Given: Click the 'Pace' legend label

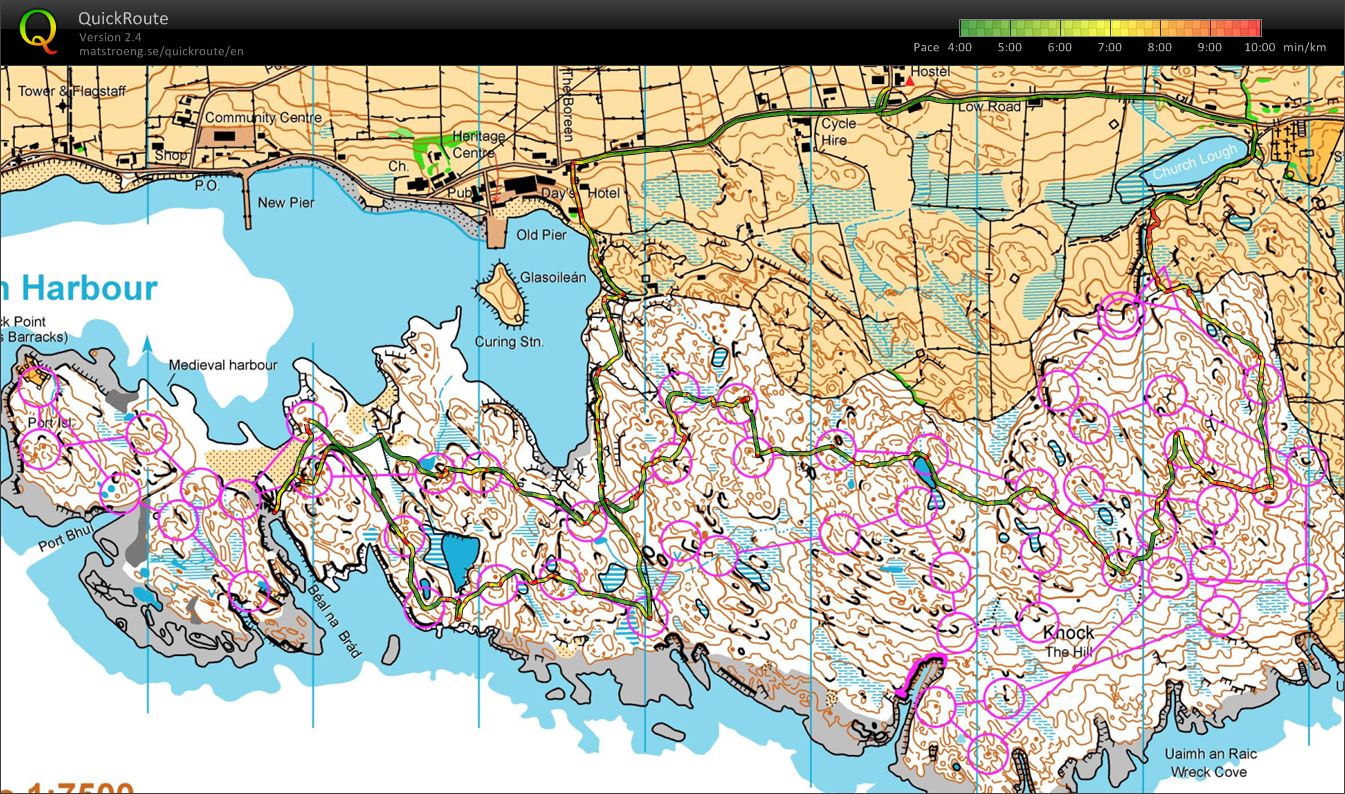Looking at the screenshot, I should pyautogui.click(x=926, y=47).
